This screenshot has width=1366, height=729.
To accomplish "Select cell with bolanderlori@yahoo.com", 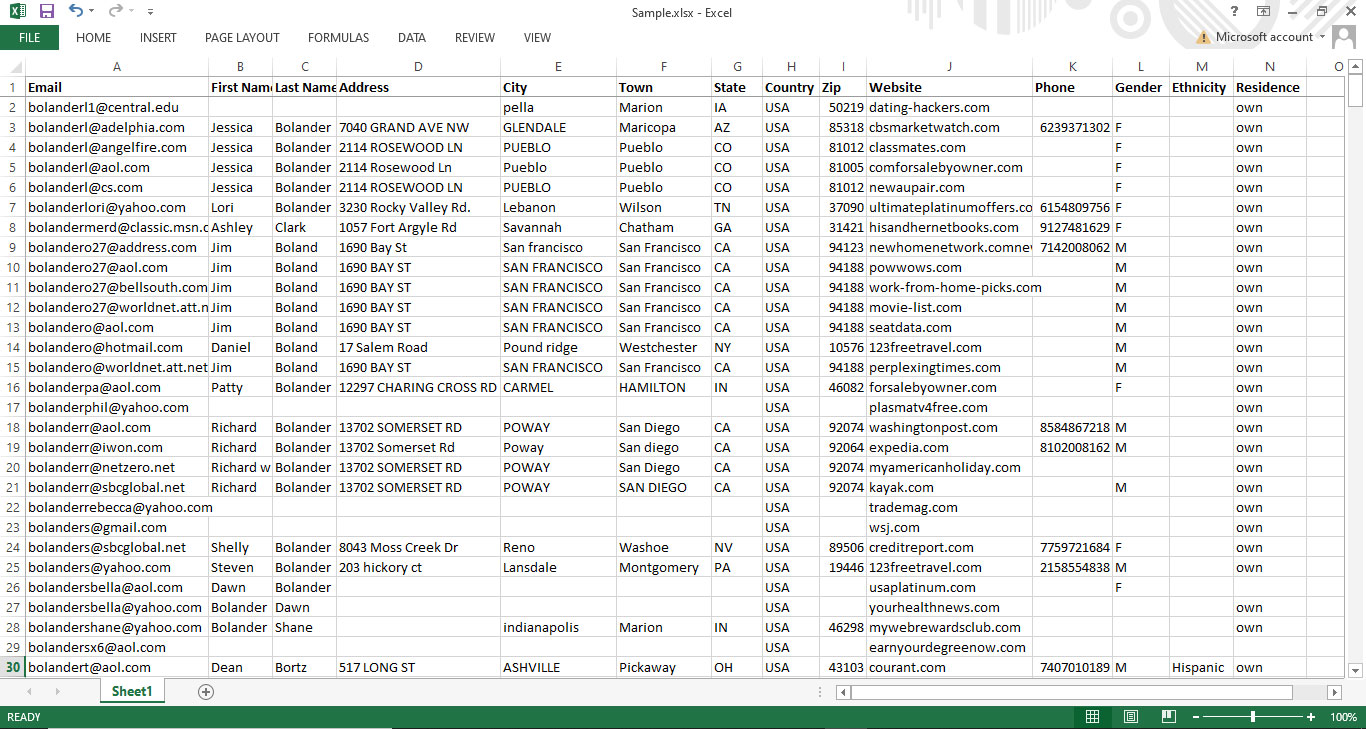I will click(117, 207).
